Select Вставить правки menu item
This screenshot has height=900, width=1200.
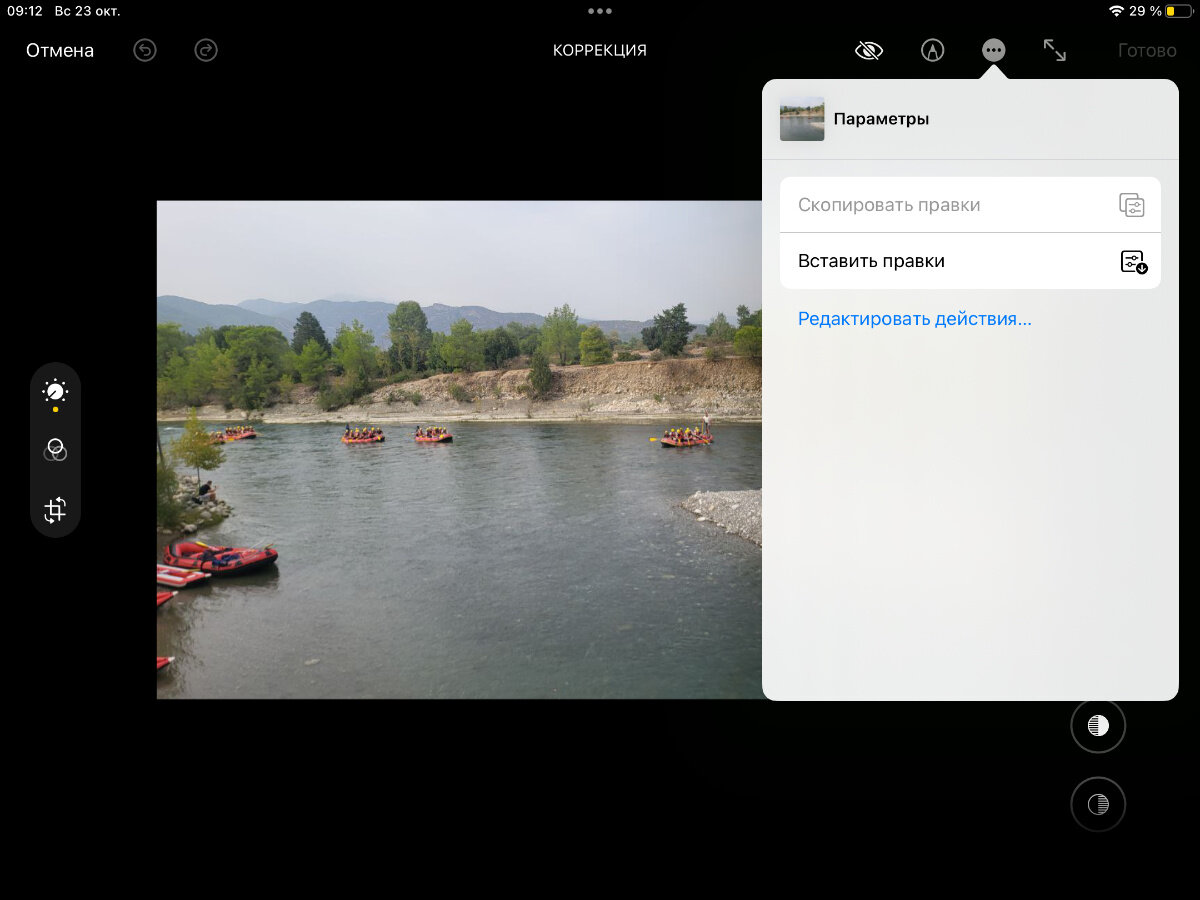970,261
